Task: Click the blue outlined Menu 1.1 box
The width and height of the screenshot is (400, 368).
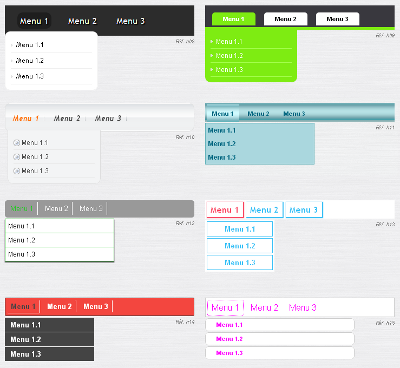Action: pos(240,229)
